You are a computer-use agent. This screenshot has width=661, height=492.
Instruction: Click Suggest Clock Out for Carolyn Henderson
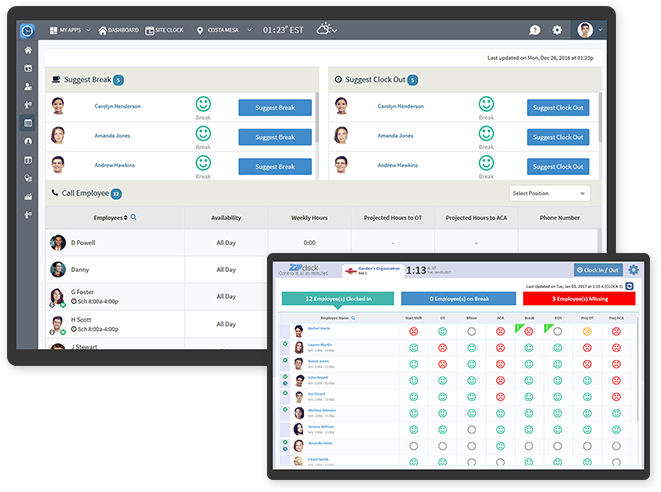pos(558,108)
